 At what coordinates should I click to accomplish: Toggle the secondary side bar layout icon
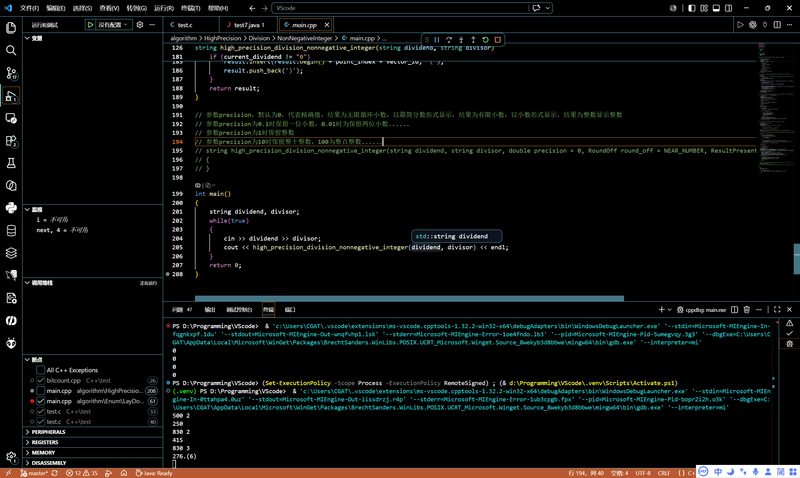(729, 8)
